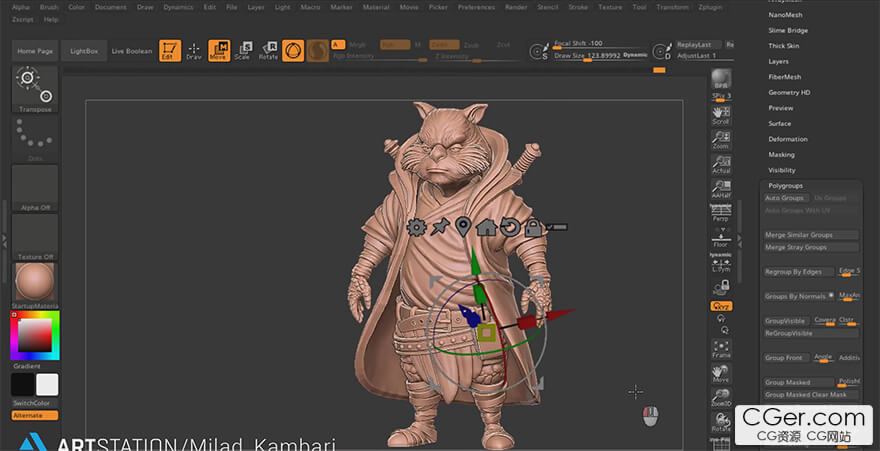Open the Transpose brush thumbnail

(35, 89)
